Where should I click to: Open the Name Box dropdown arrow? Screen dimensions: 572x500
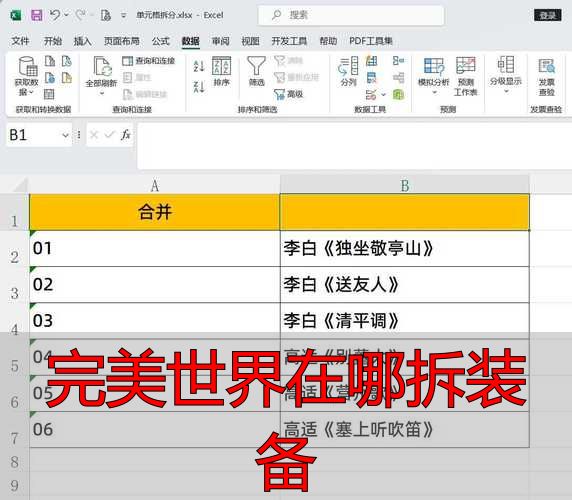point(65,135)
